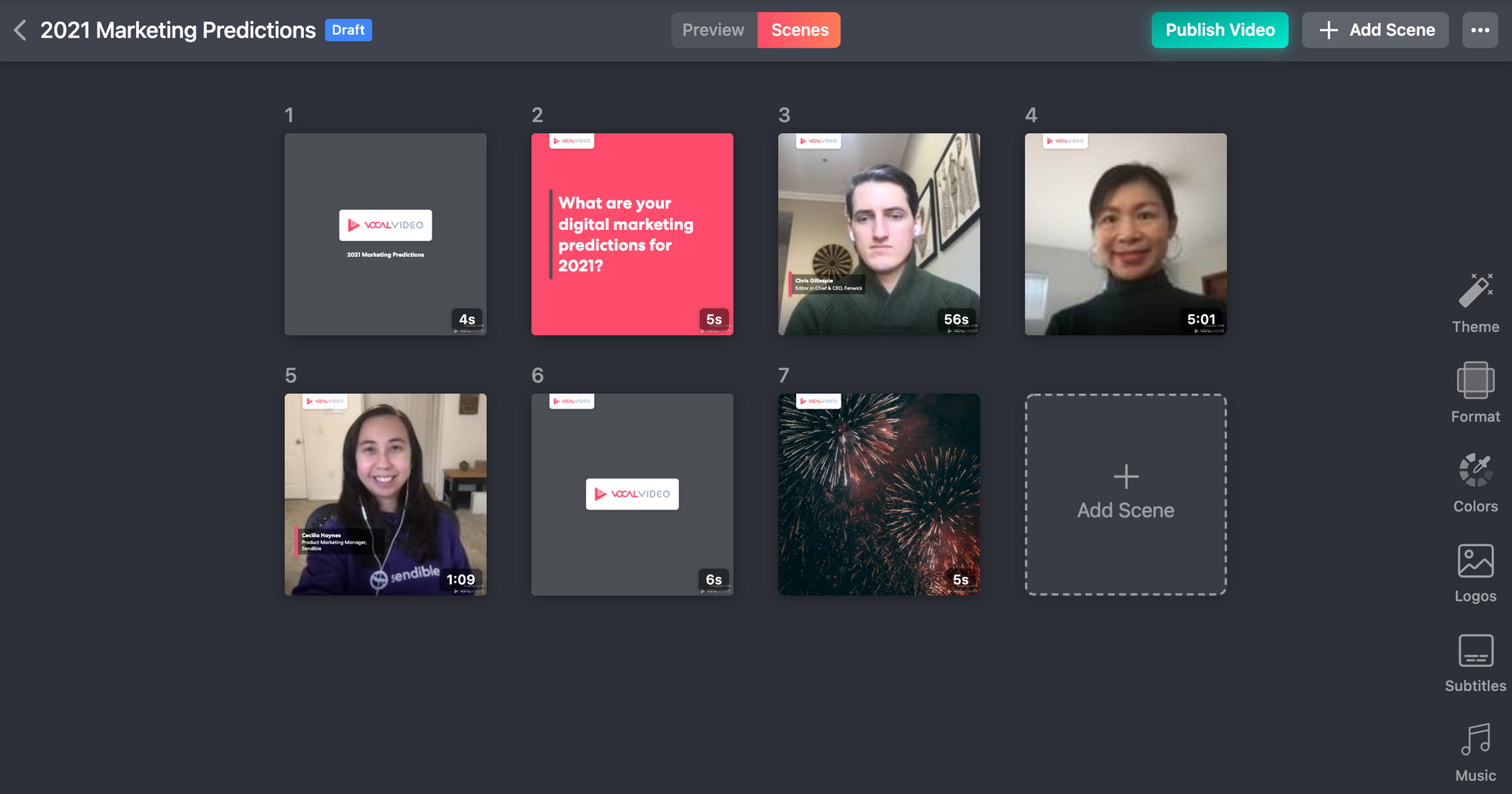The height and width of the screenshot is (794, 1512).
Task: Select scene 3 Chris Gillespie video
Action: [878, 234]
